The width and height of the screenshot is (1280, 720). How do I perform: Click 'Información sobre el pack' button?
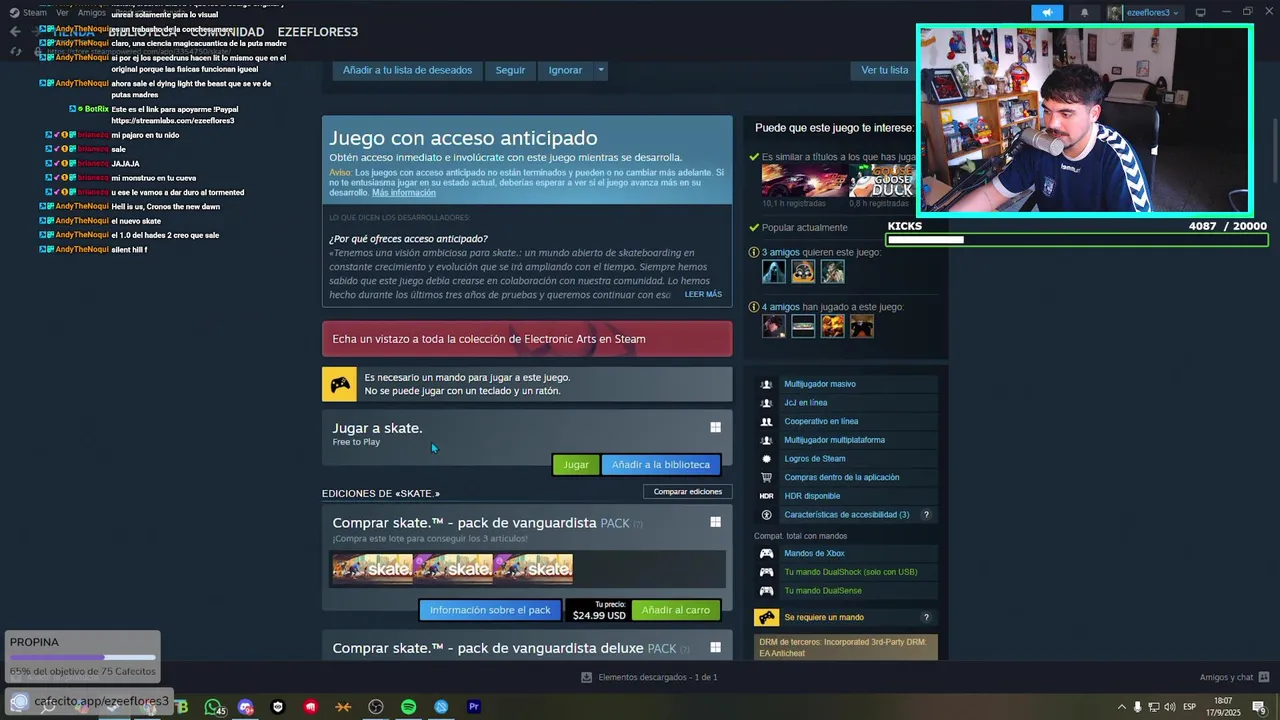tap(490, 610)
